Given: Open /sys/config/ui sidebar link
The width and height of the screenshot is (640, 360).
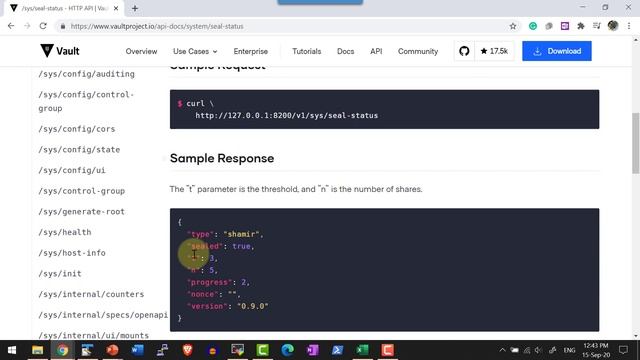Looking at the screenshot, I should coord(72,170).
